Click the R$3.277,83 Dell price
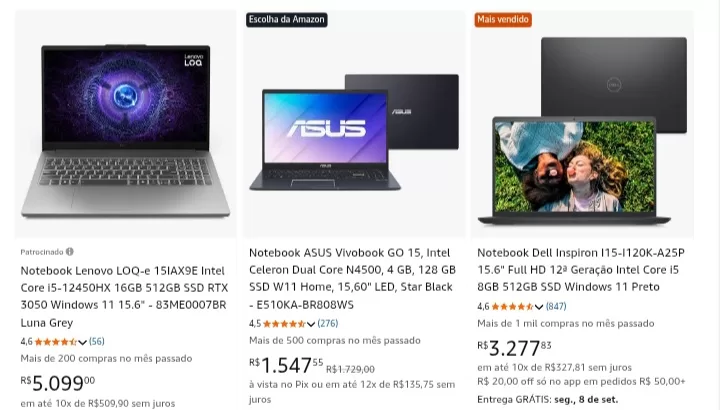Viewport: 720px width, 410px height. (x=514, y=349)
